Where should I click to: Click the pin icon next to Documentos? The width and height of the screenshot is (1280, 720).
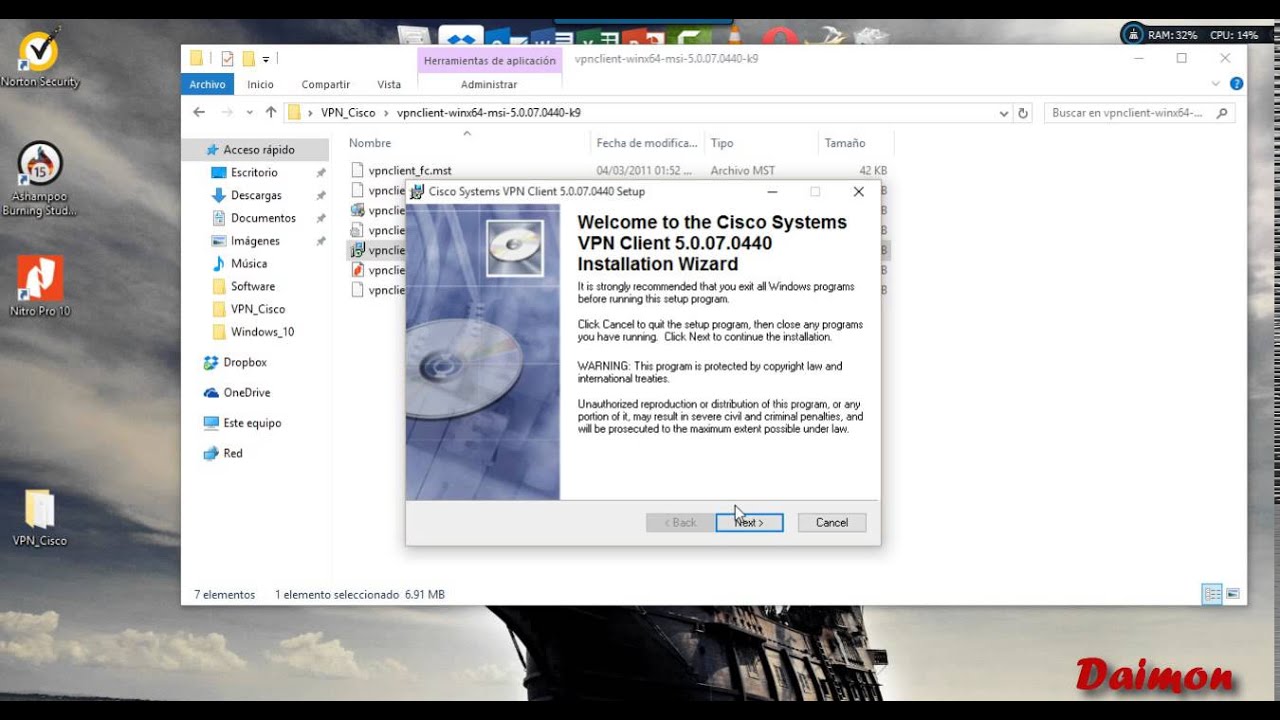click(x=320, y=218)
